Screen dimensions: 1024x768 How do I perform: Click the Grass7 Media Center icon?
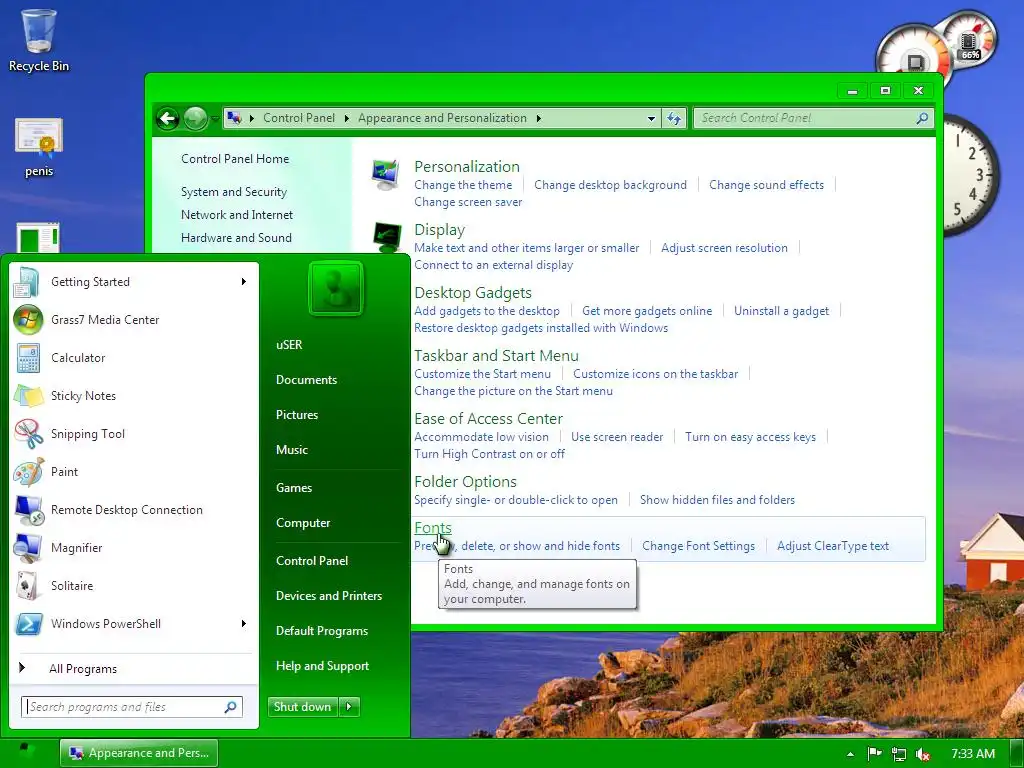point(28,320)
